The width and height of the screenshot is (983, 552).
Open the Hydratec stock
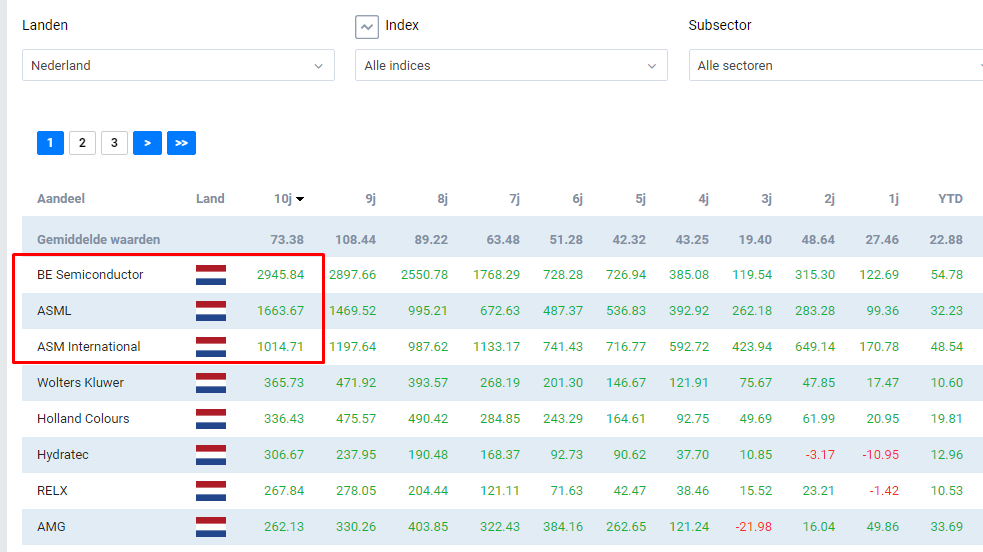63,455
